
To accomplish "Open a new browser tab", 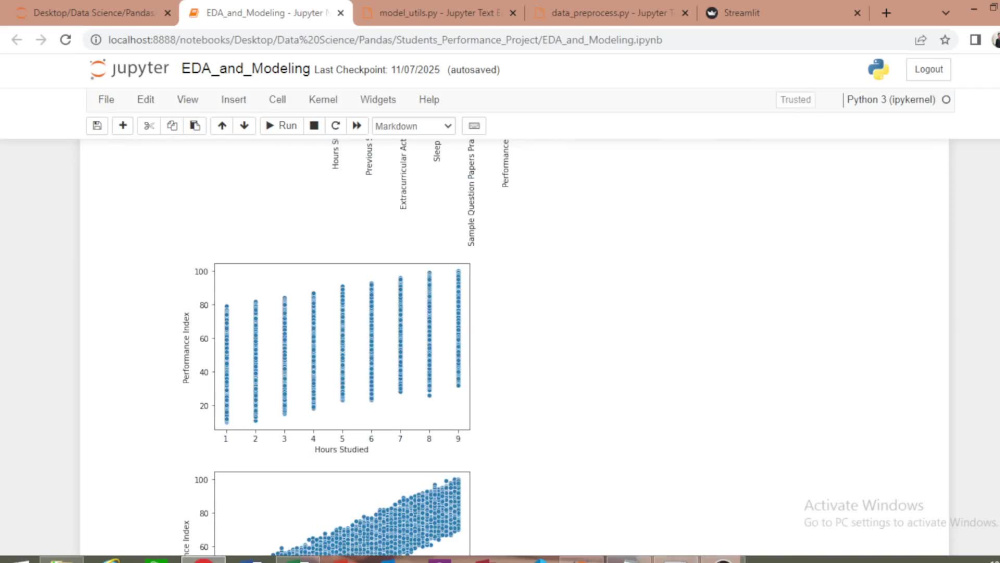I will point(886,13).
